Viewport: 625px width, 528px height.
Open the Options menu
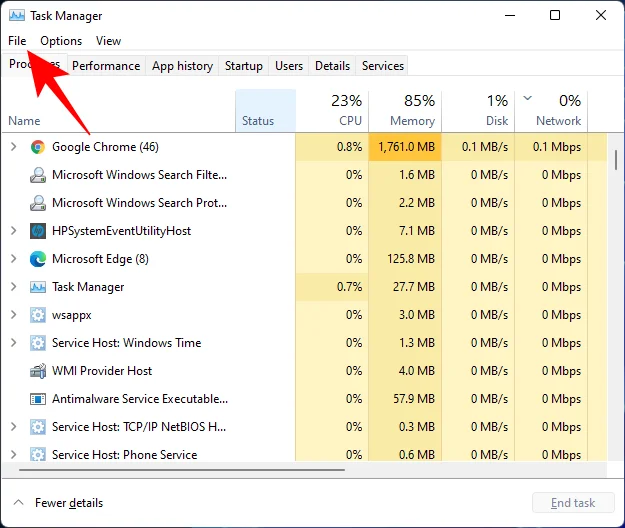61,41
